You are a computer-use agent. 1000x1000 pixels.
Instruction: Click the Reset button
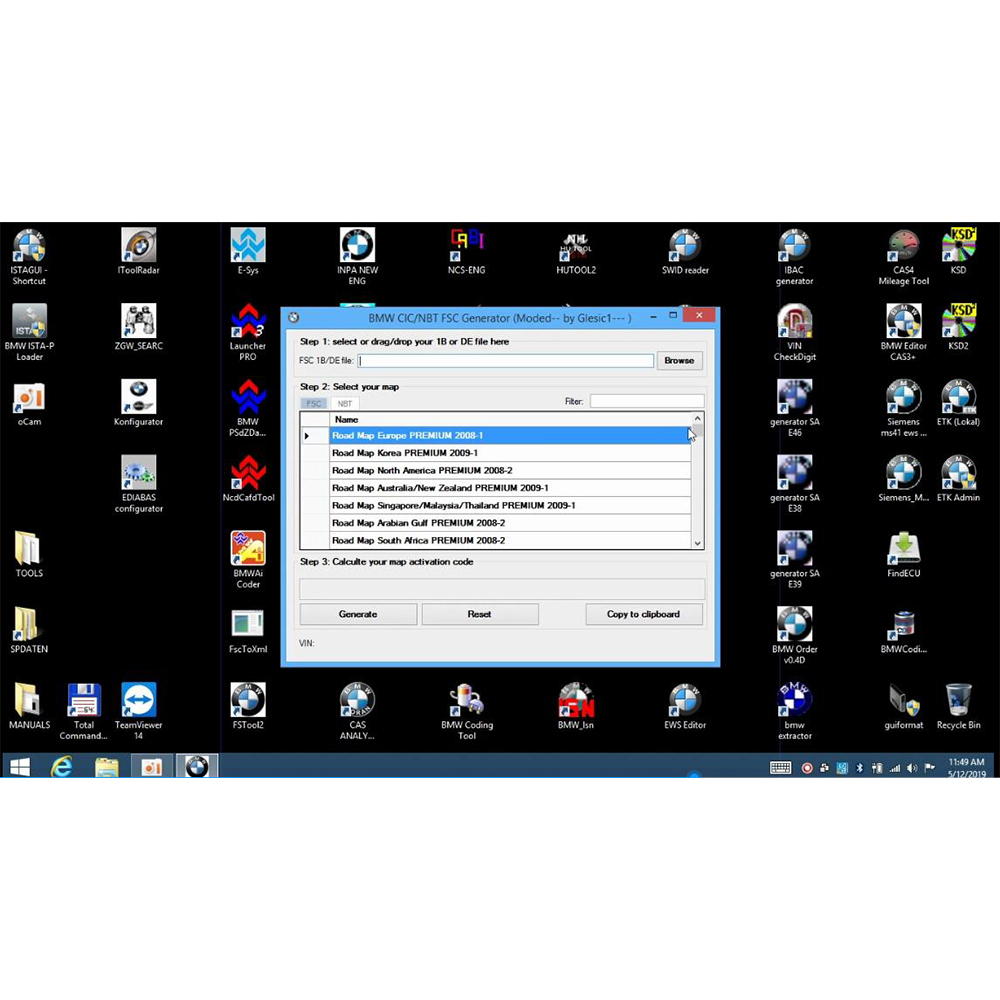pos(480,614)
